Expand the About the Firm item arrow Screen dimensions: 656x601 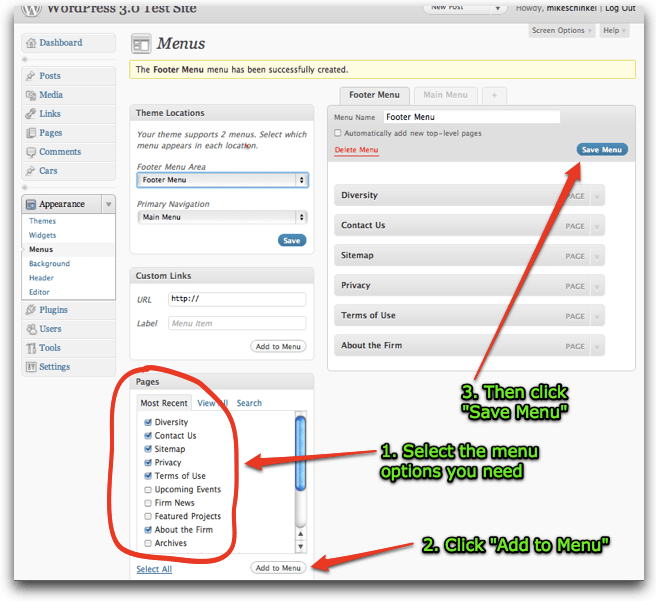[x=597, y=346]
